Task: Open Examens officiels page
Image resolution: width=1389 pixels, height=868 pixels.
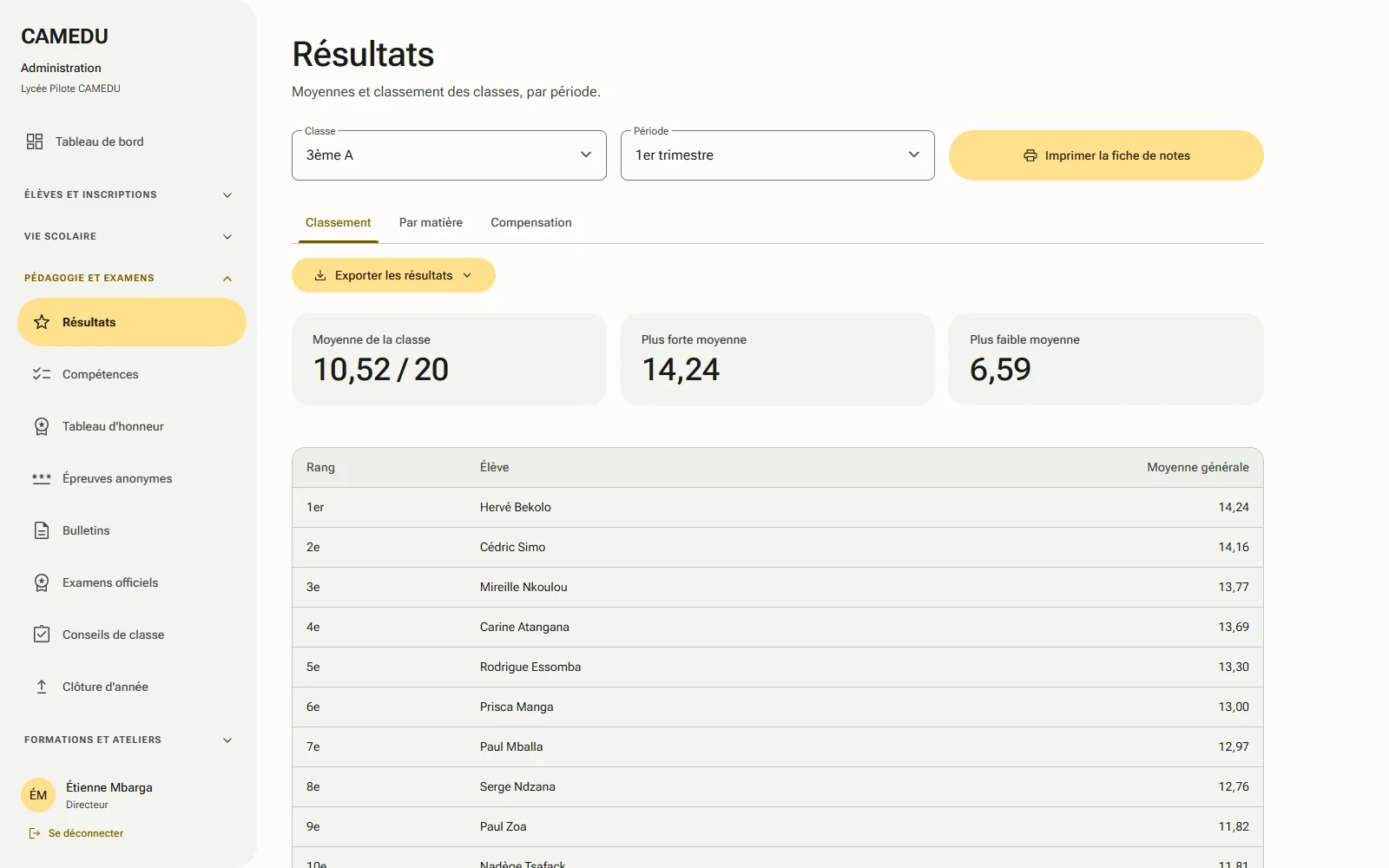Action: coord(132,582)
